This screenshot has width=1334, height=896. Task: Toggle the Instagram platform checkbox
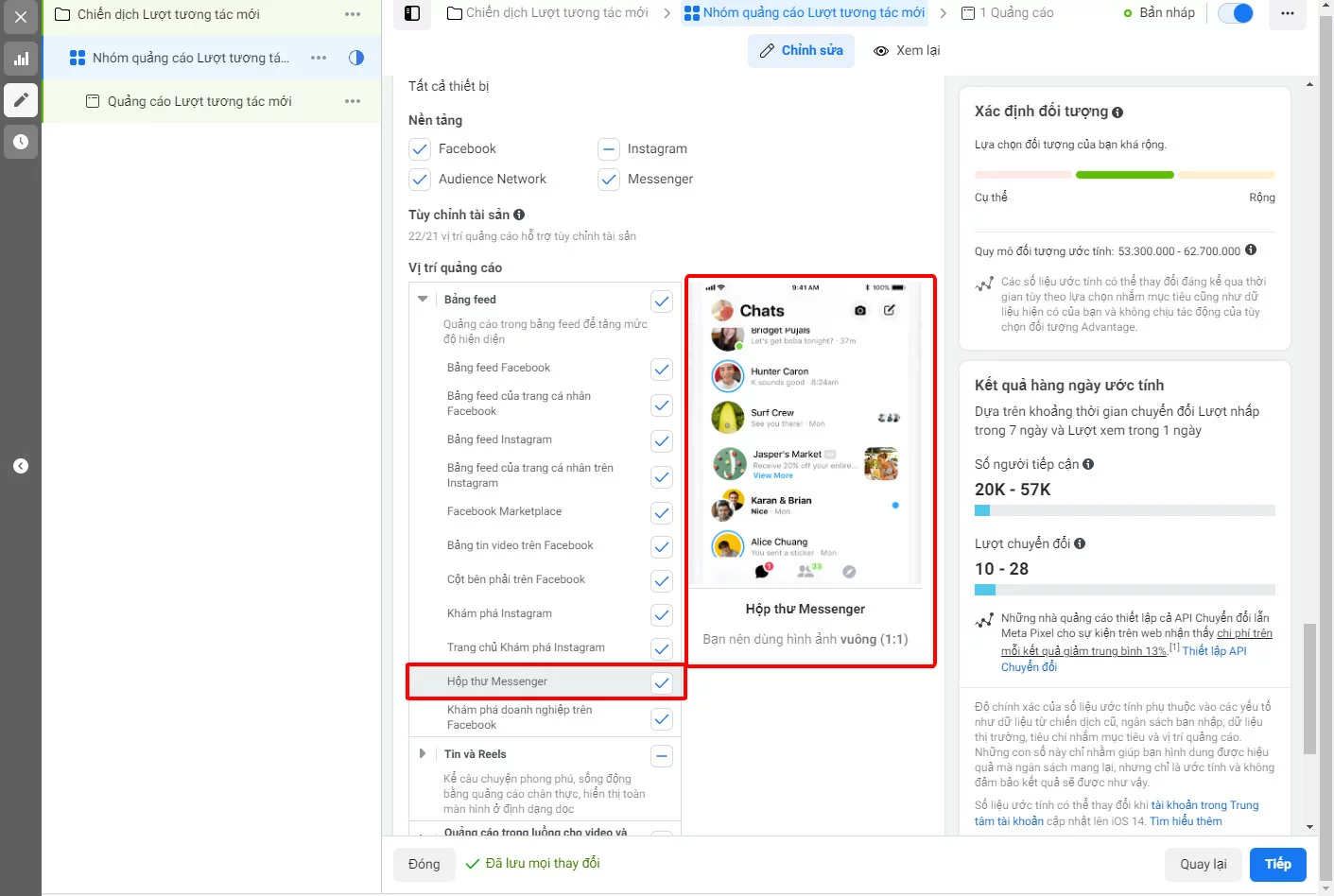(x=609, y=148)
